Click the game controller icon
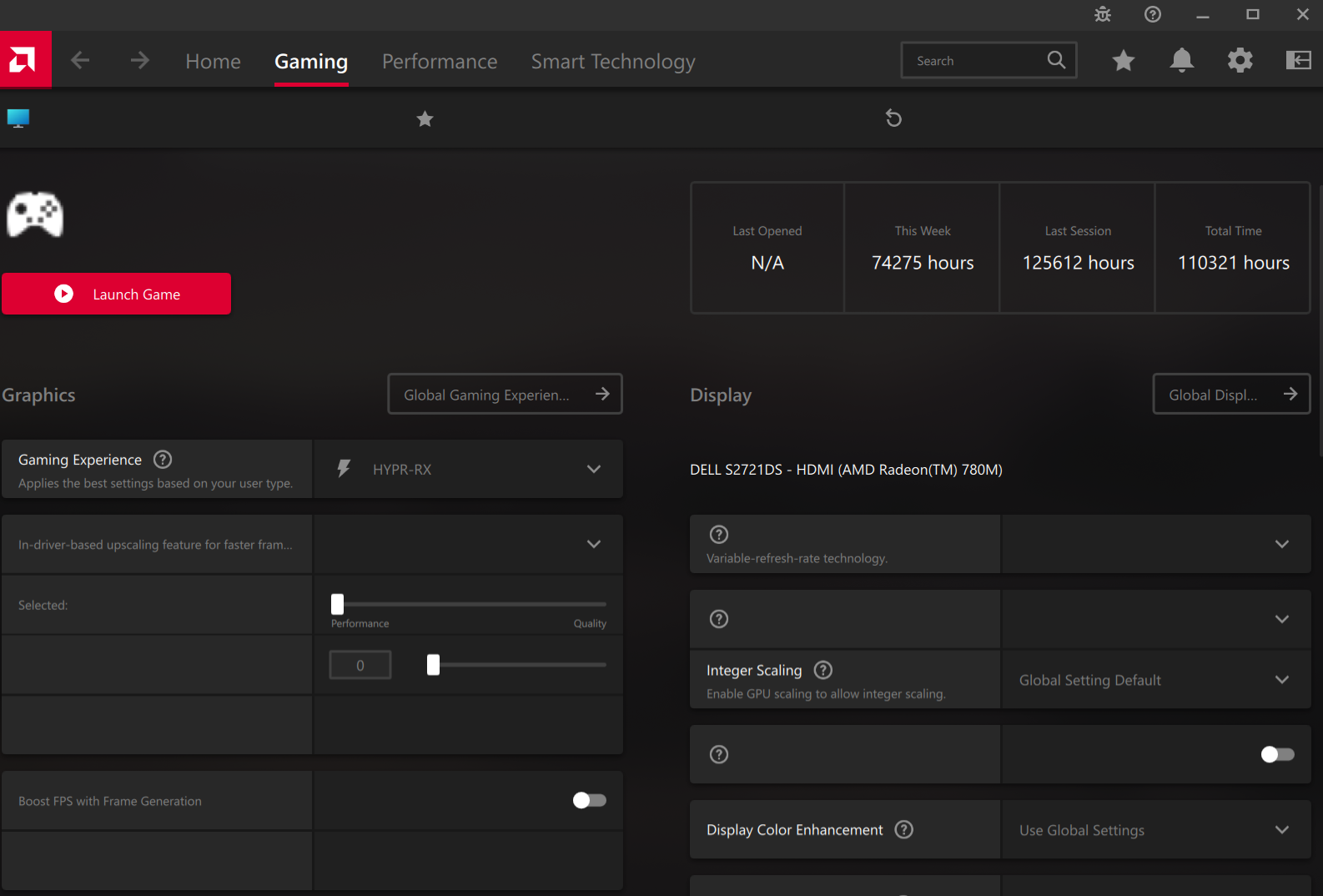This screenshot has width=1323, height=896. coord(35,214)
